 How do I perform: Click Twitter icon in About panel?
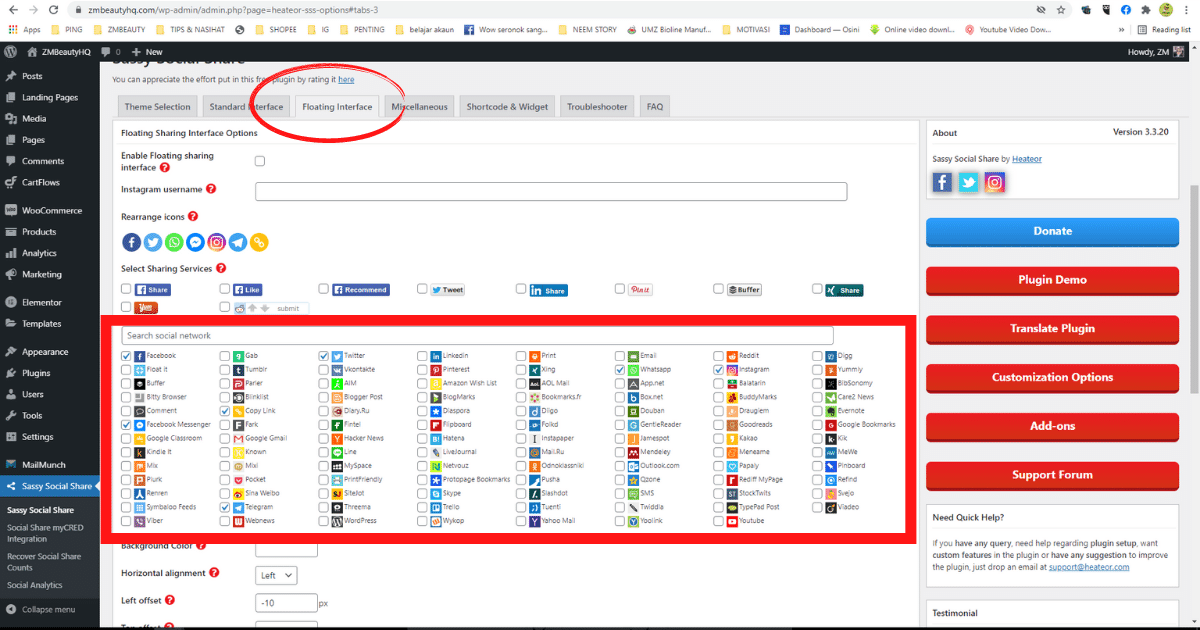point(968,182)
